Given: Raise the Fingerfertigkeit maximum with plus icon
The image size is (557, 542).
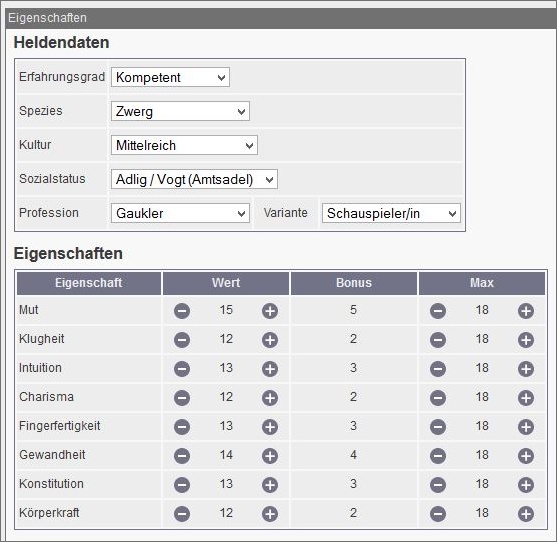Looking at the screenshot, I should [526, 427].
